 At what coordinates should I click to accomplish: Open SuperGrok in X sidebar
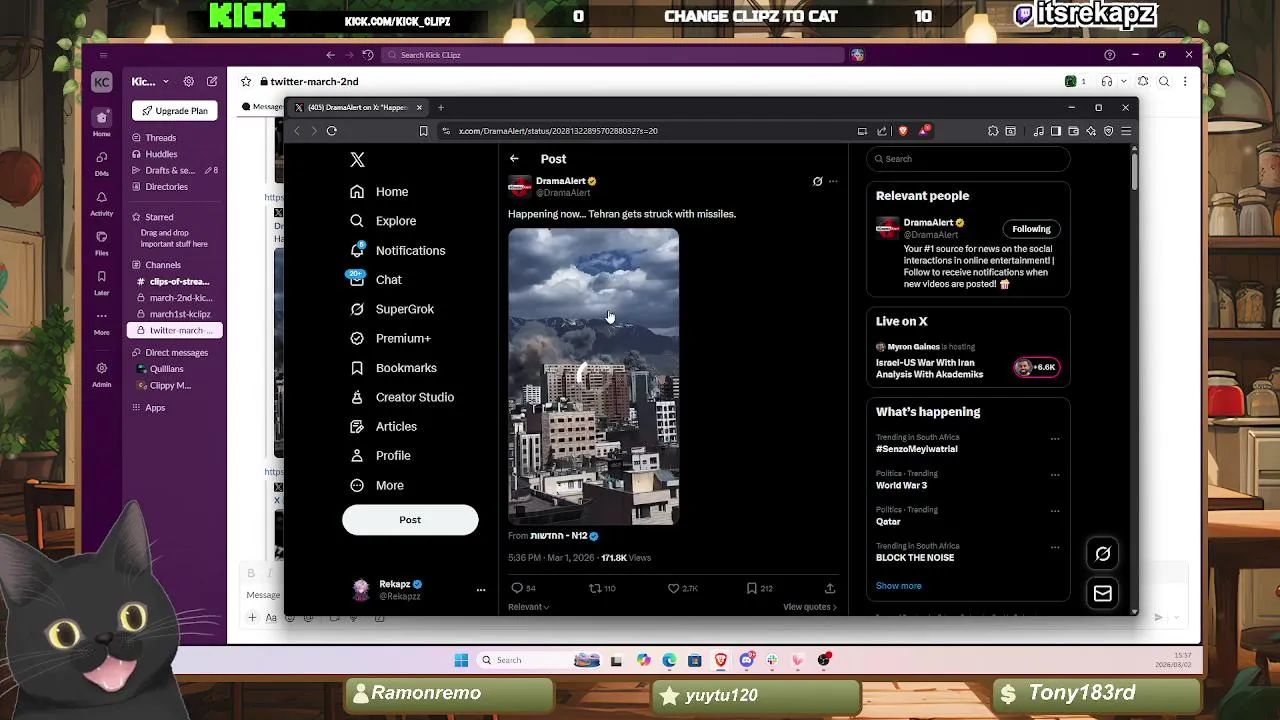pyautogui.click(x=392, y=309)
